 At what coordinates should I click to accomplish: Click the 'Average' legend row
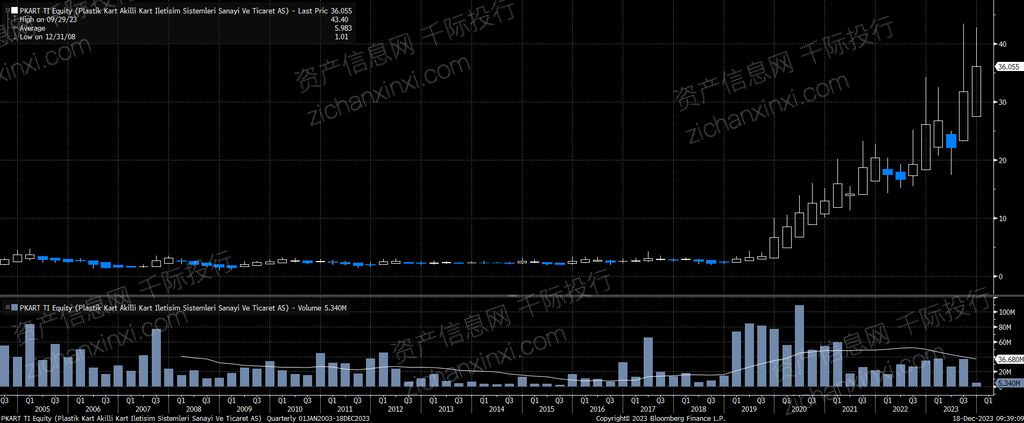[33, 29]
